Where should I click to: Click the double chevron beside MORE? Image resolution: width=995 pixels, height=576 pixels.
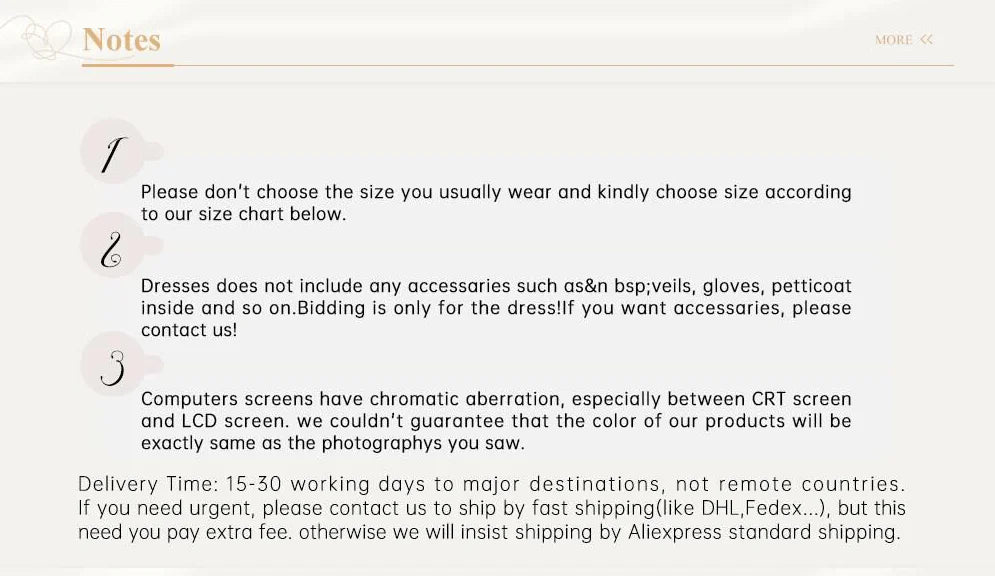pyautogui.click(x=926, y=39)
